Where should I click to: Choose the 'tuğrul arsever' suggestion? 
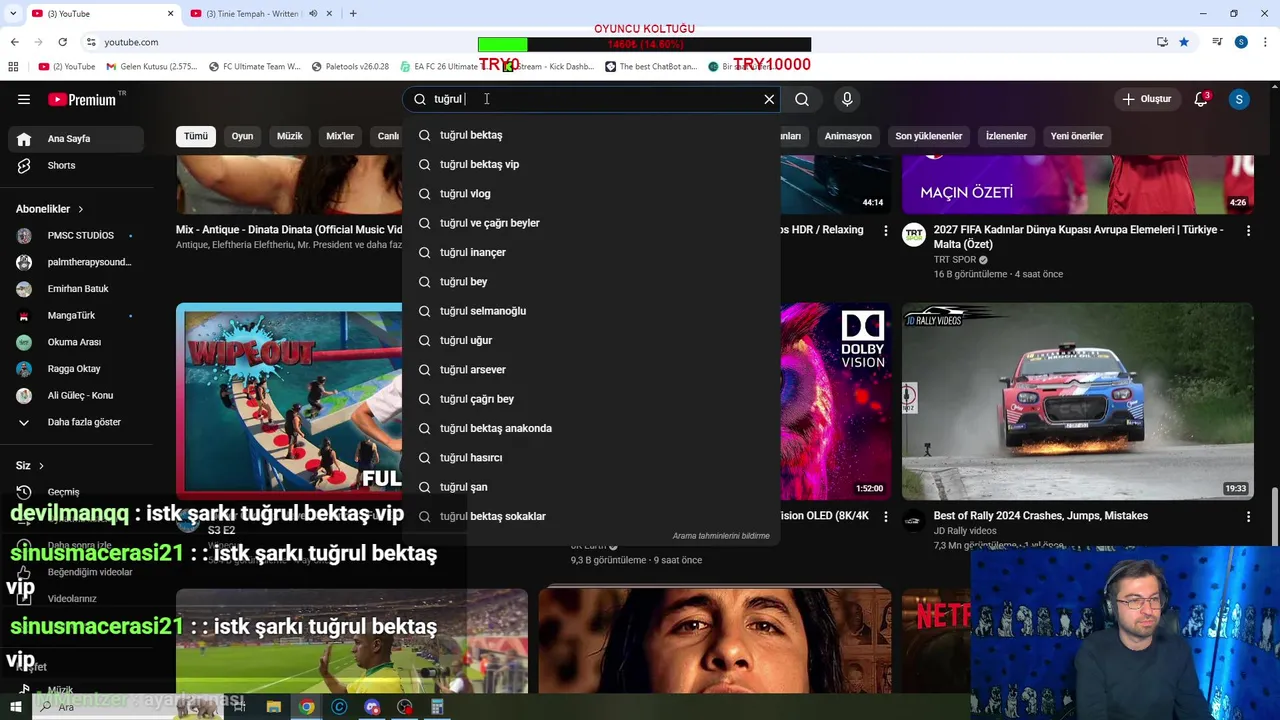[591, 370]
